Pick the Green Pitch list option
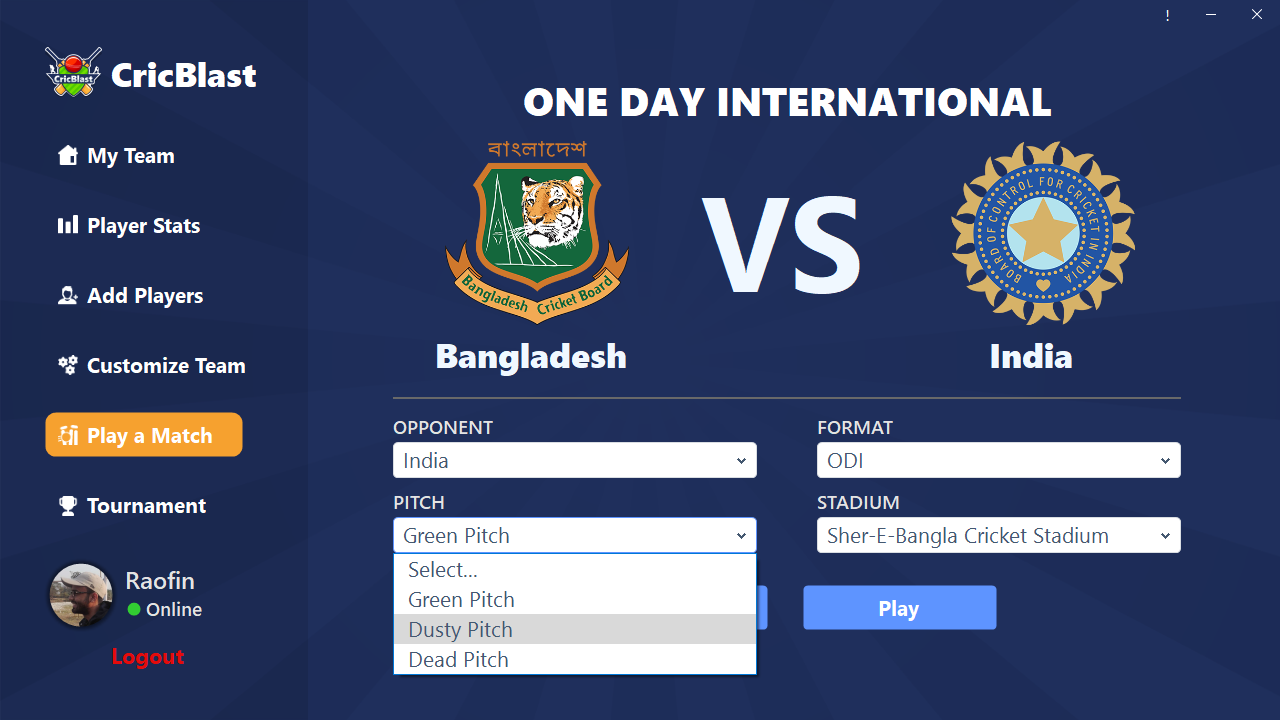 [x=575, y=599]
